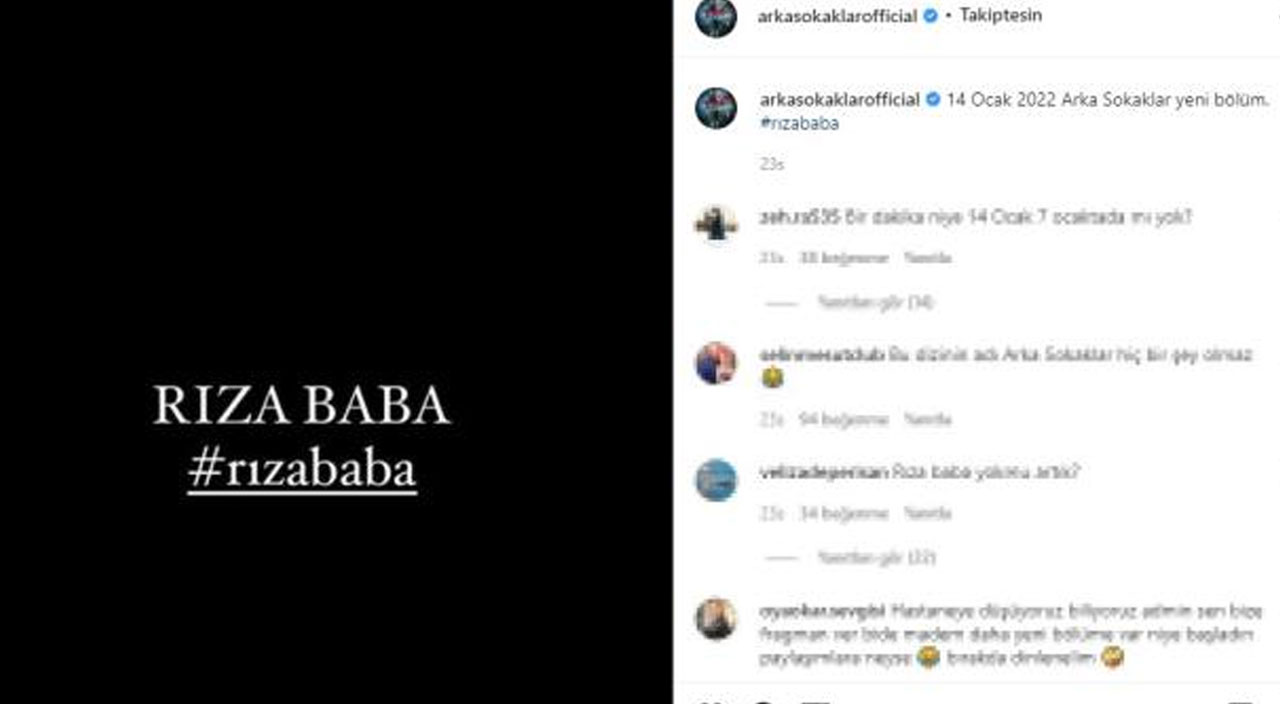The height and width of the screenshot is (704, 1280).
Task: Reply to the 'Rıza baba yok mu' comment
Action: point(928,514)
